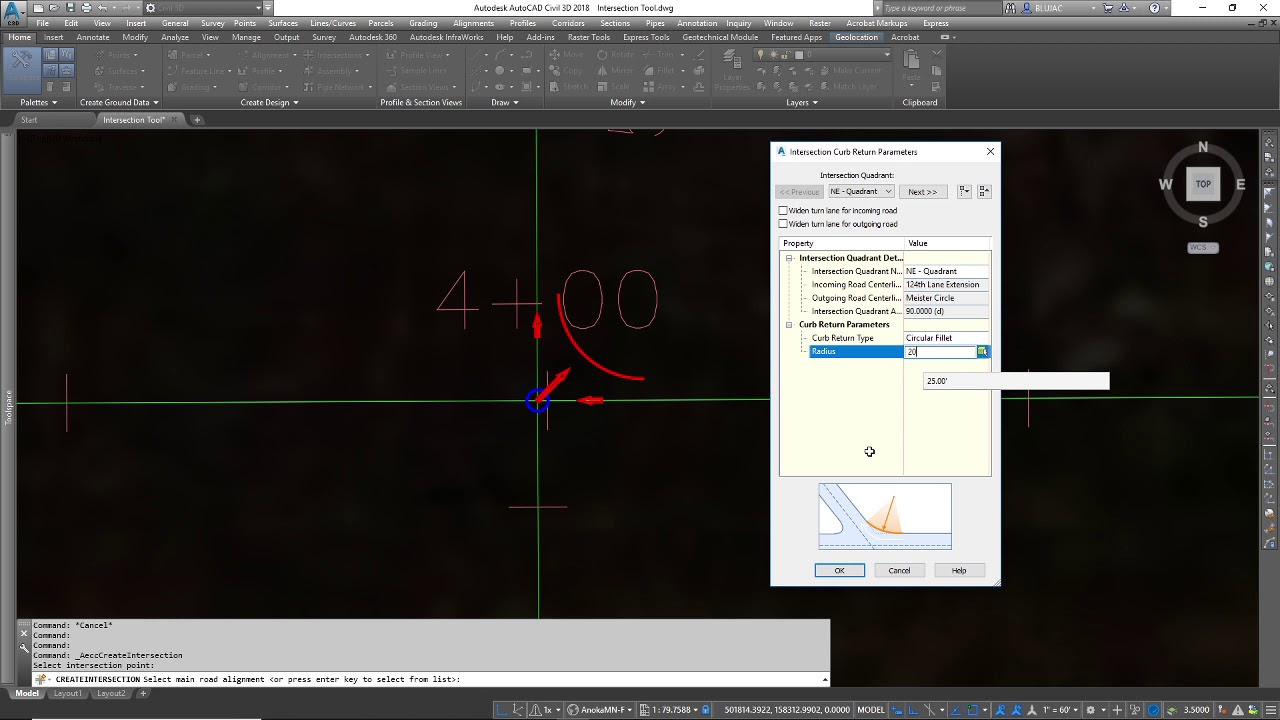Enable Widen turn lane for outgoing road
The width and height of the screenshot is (1280, 720).
[783, 224]
